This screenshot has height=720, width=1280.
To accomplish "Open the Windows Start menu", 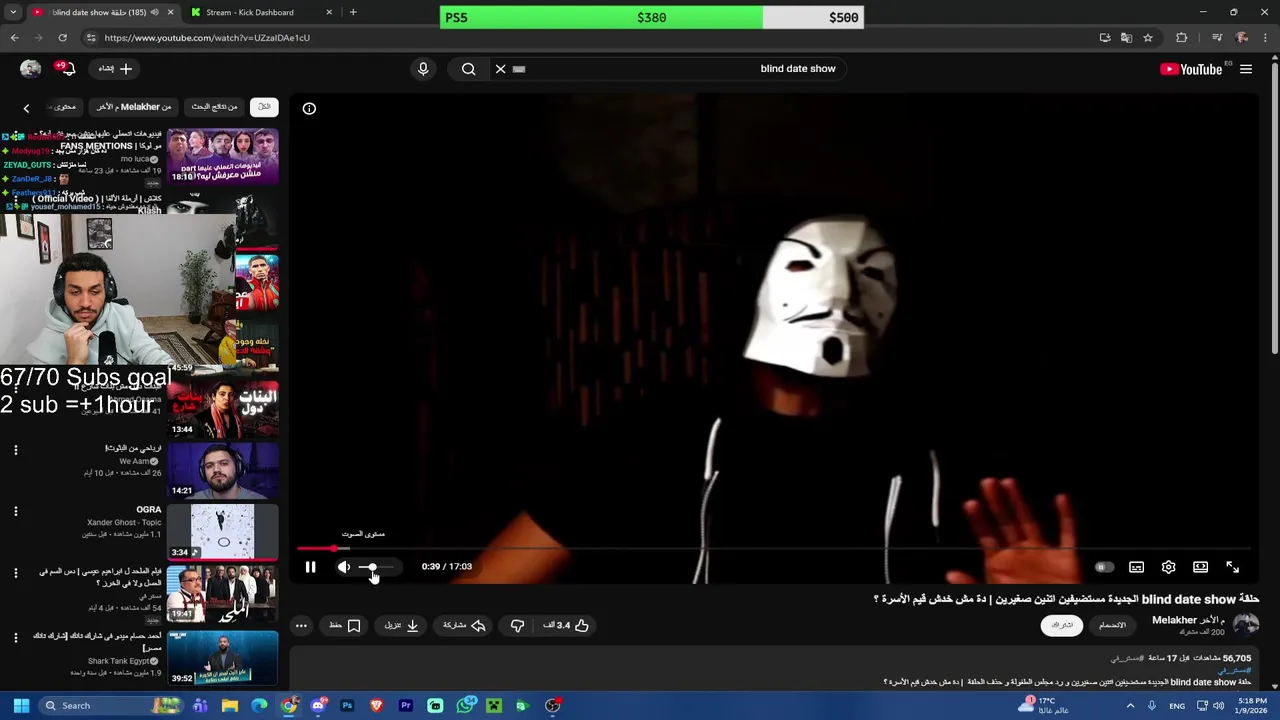I will coord(21,706).
